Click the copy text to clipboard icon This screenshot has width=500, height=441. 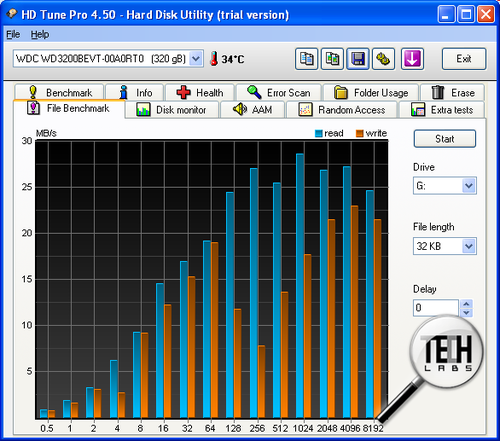tap(306, 59)
